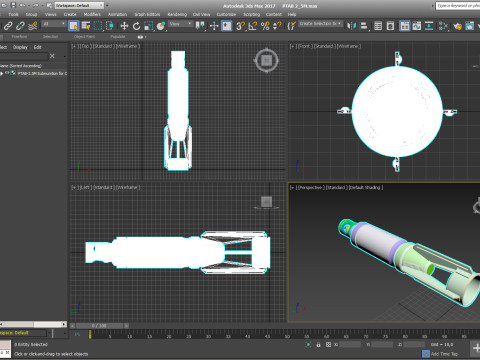The image size is (480, 360).
Task: Click the Selection Lock toggle padlock
Action: pyautogui.click(x=318, y=345)
